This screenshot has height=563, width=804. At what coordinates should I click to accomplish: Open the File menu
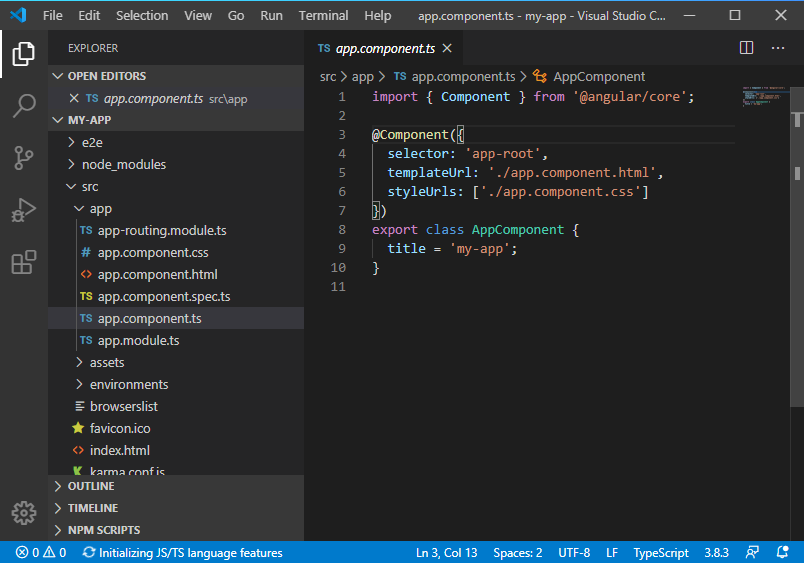click(x=52, y=15)
